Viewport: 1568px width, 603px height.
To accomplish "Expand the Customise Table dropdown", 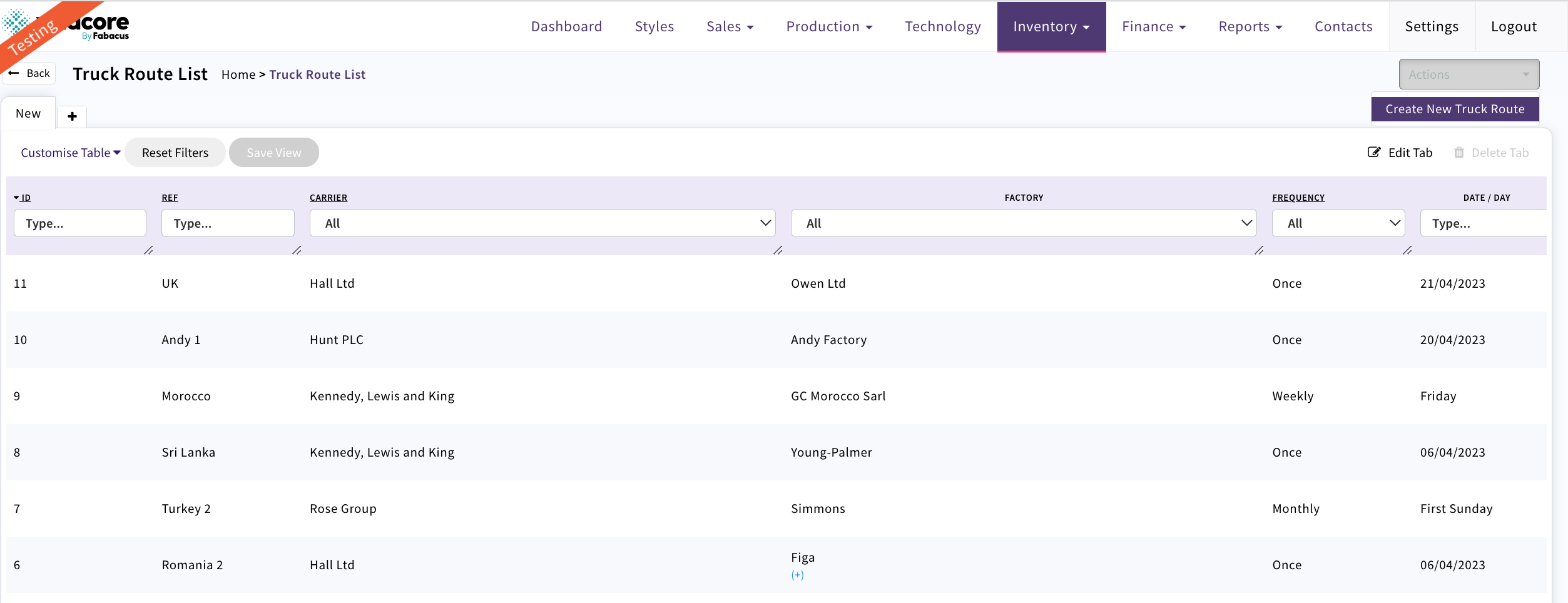I will pyautogui.click(x=69, y=152).
